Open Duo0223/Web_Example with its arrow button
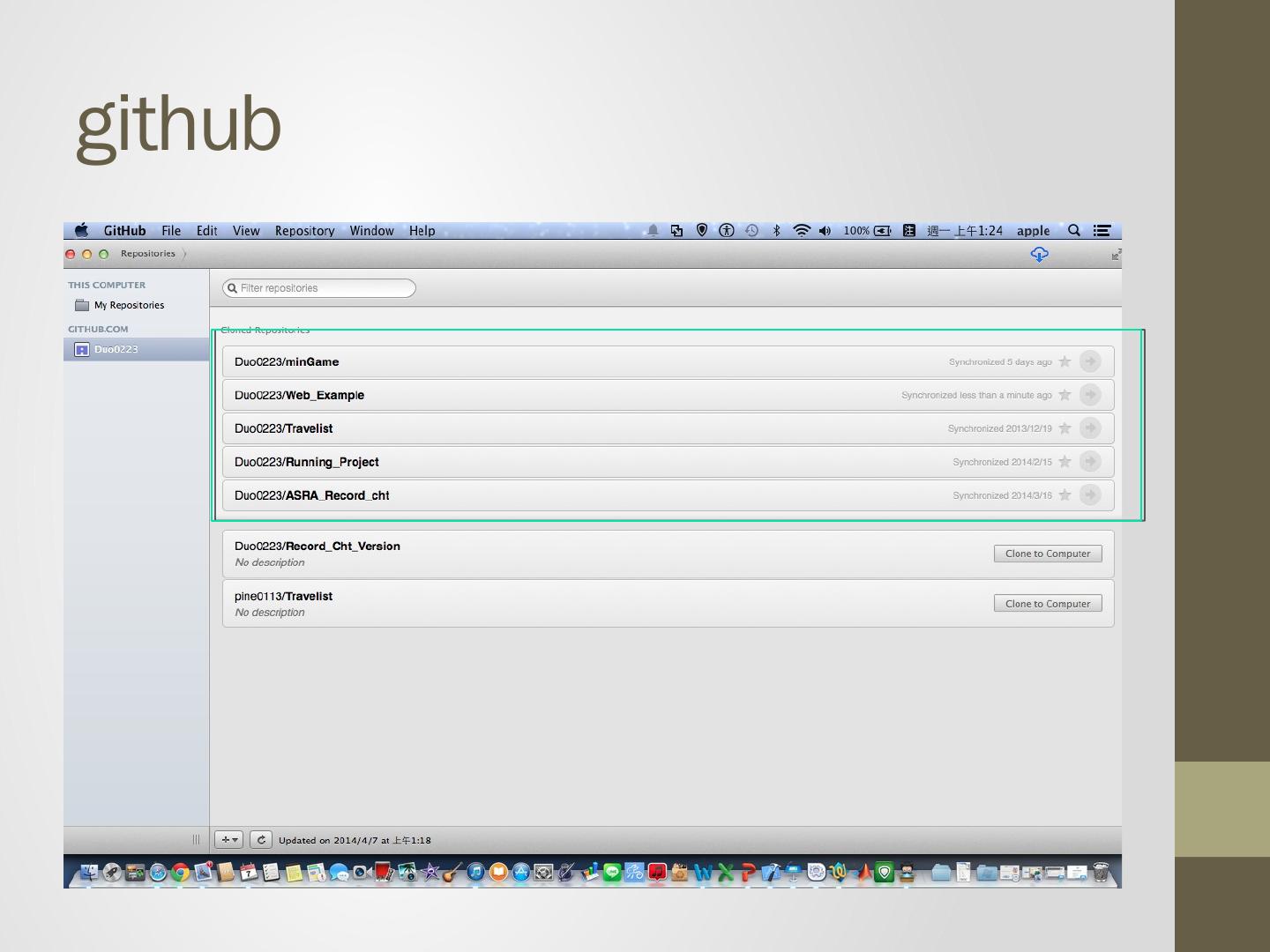 click(x=1091, y=395)
